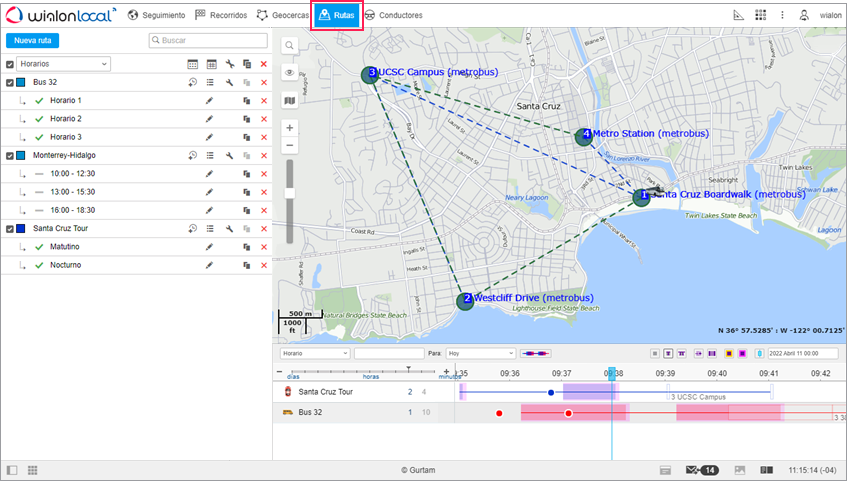Delete the Nocturno schedule with red X
Image resolution: width=847 pixels, height=481 pixels.
pyautogui.click(x=264, y=265)
